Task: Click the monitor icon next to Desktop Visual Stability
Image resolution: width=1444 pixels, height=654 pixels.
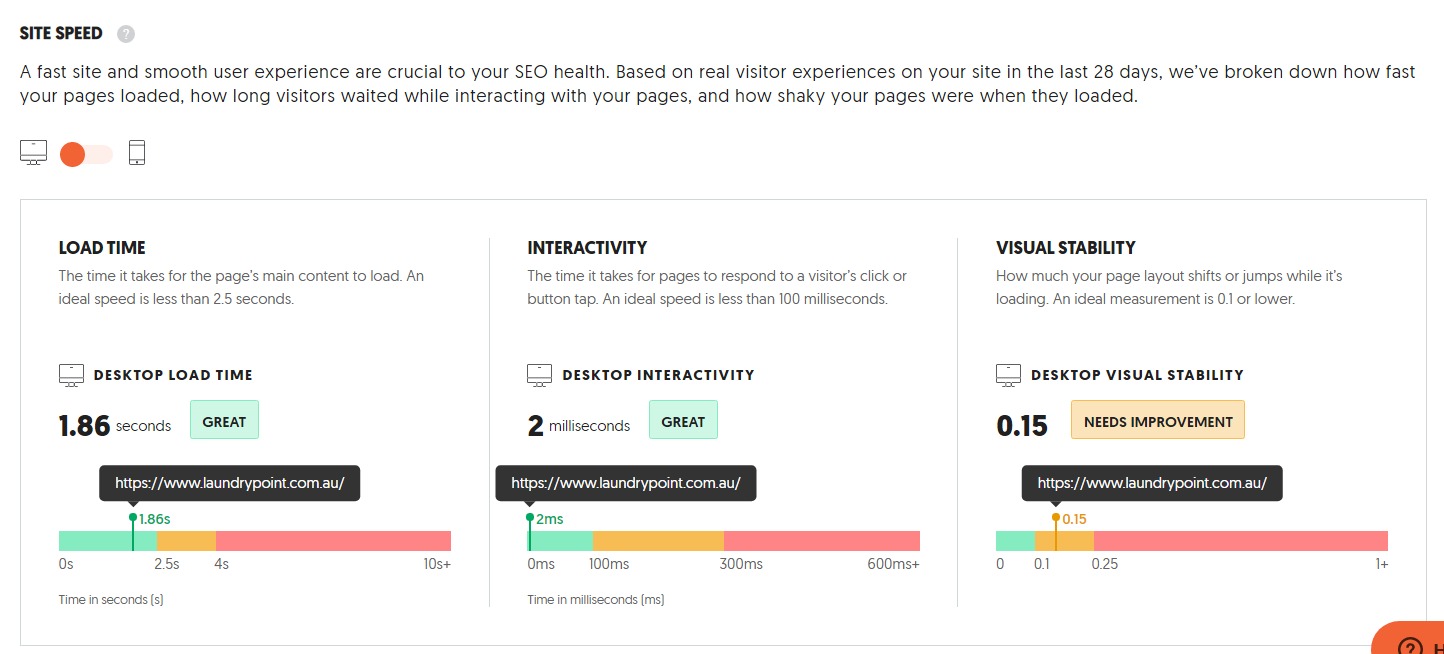Action: pos(1008,375)
